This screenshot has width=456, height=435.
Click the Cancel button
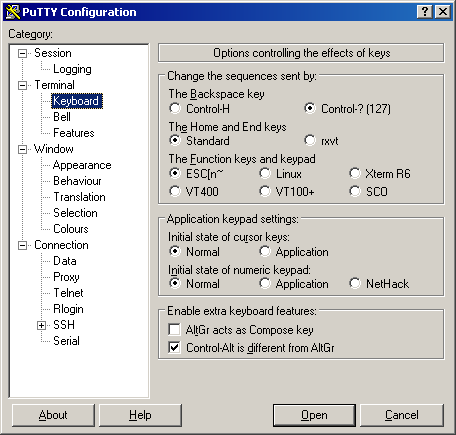coord(402,415)
